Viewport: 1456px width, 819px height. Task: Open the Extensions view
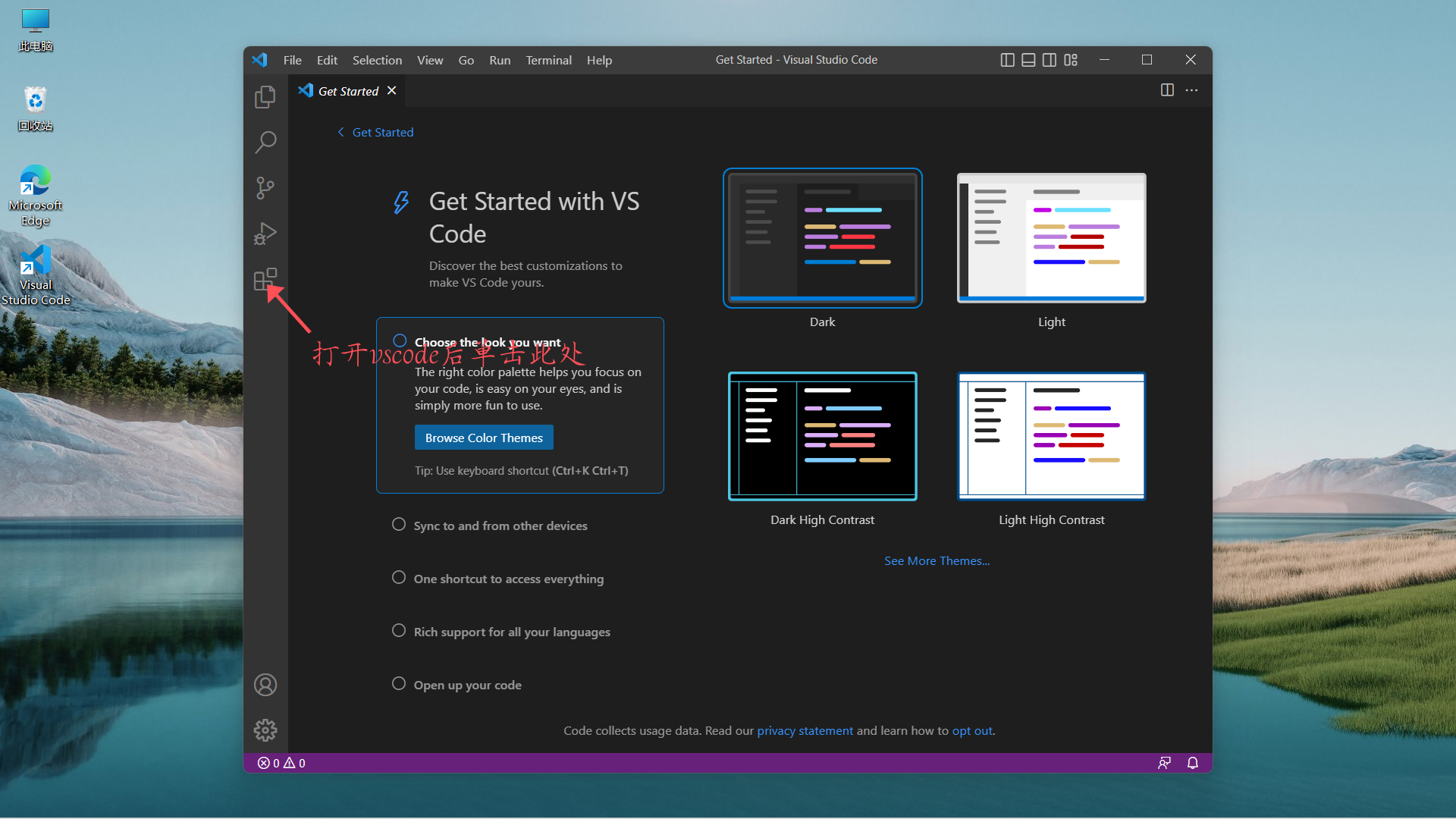pyautogui.click(x=265, y=279)
